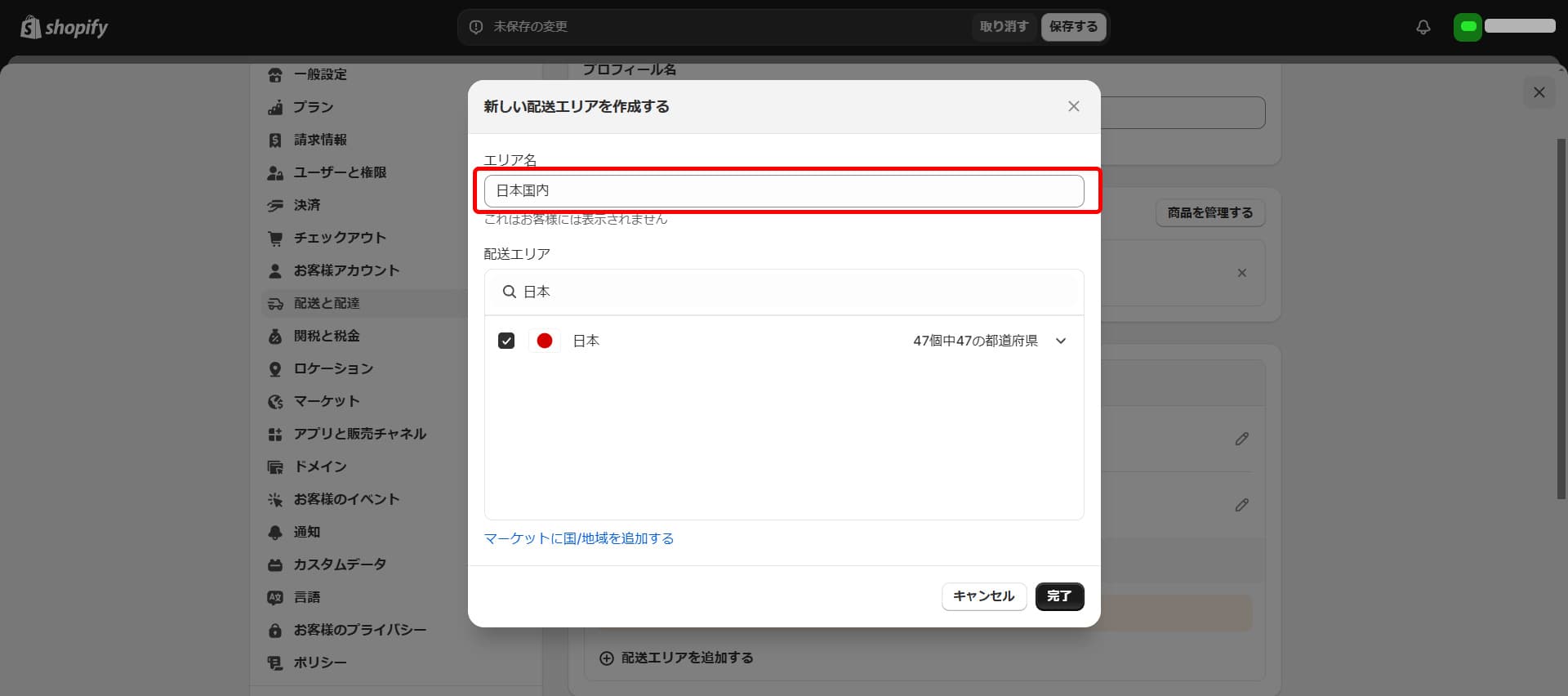Open the notifications bell
1568x696 pixels.
coord(1423,27)
